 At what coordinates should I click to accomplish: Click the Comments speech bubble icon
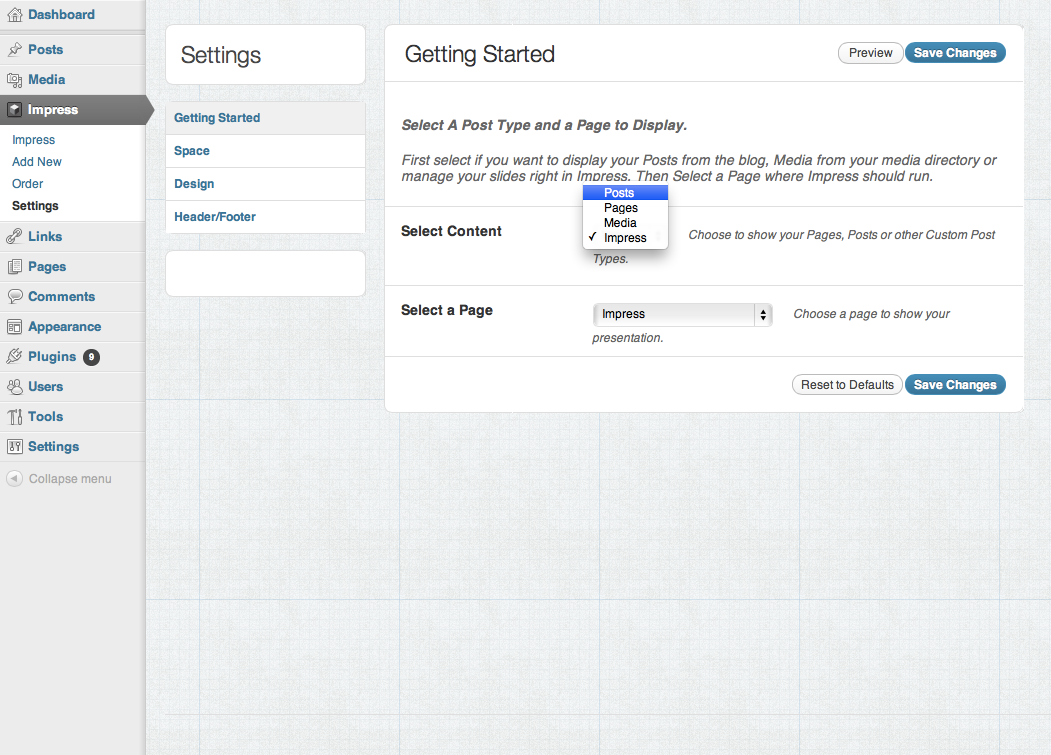(x=14, y=297)
